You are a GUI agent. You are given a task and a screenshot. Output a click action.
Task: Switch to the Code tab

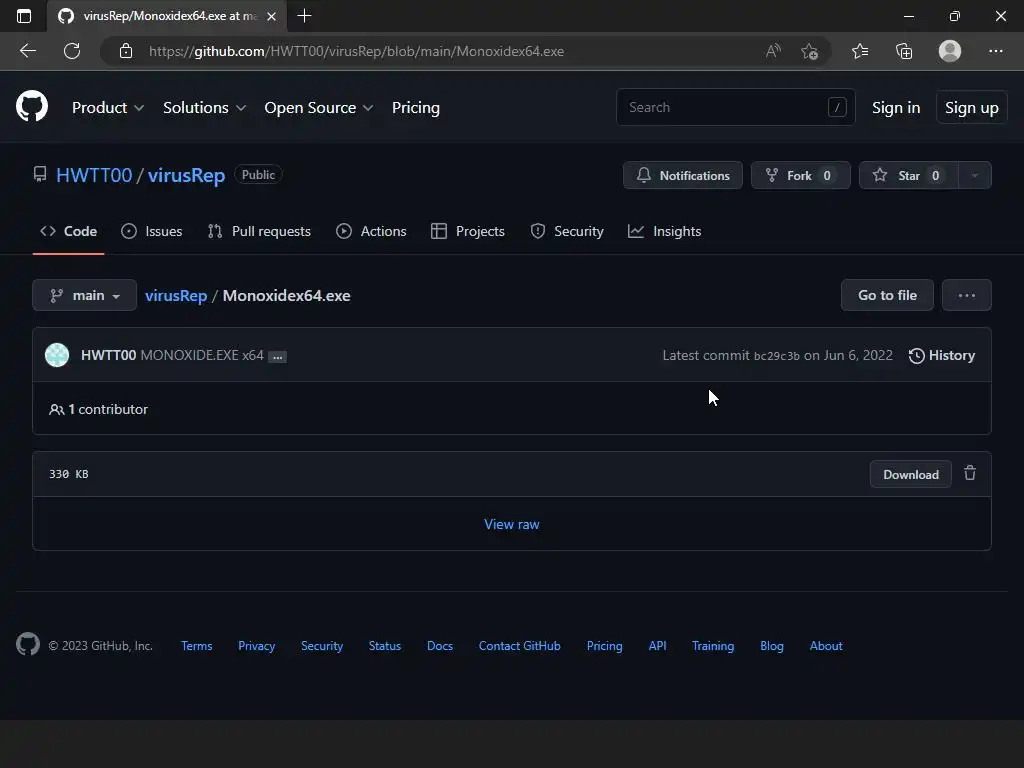click(x=69, y=231)
